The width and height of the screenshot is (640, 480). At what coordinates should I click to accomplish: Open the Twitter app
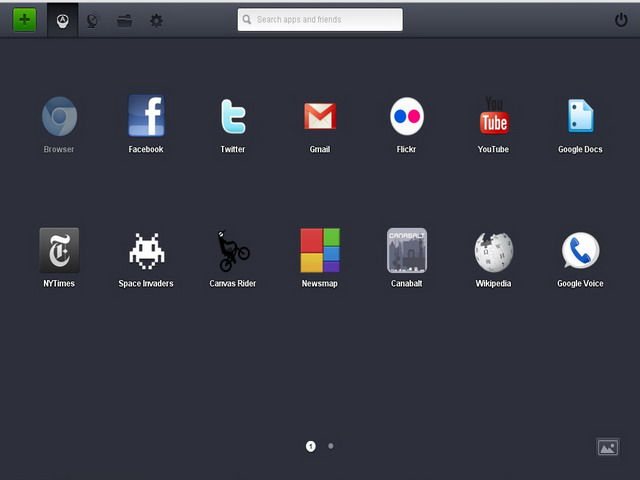tap(233, 116)
